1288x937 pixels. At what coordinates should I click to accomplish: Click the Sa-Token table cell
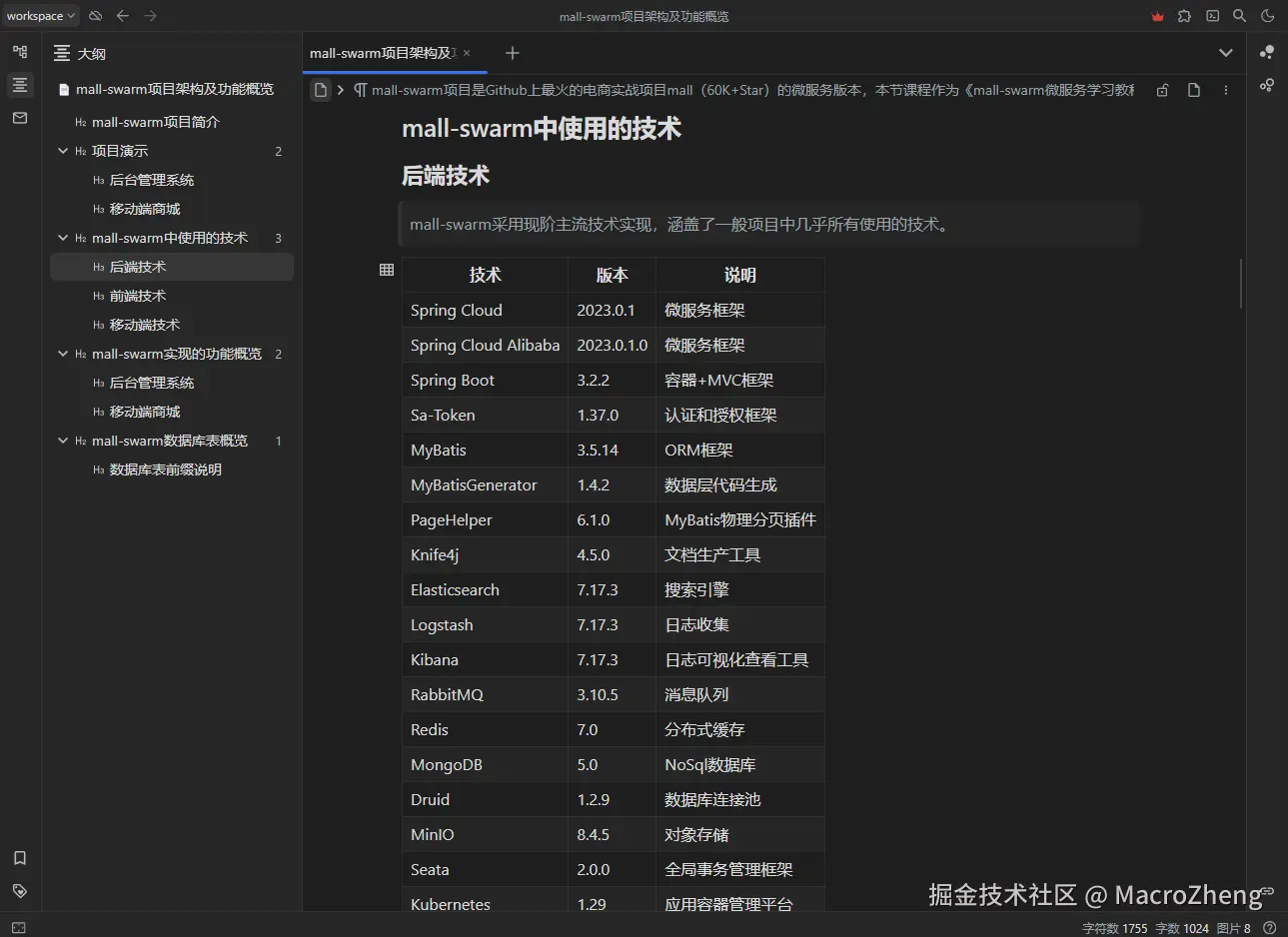[x=485, y=415]
